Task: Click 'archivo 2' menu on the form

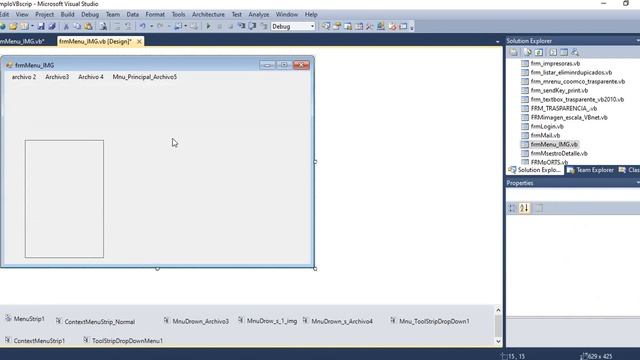Action: coord(24,77)
